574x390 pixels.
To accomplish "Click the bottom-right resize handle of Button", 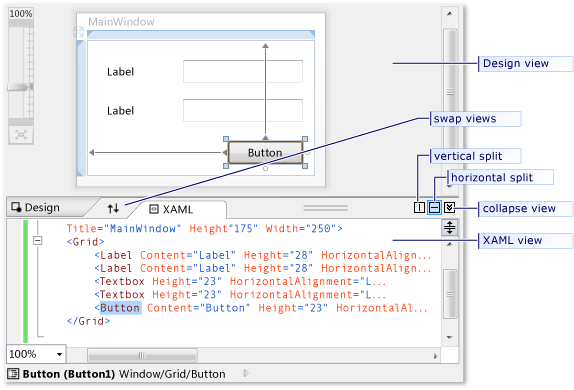I will pyautogui.click(x=305, y=166).
